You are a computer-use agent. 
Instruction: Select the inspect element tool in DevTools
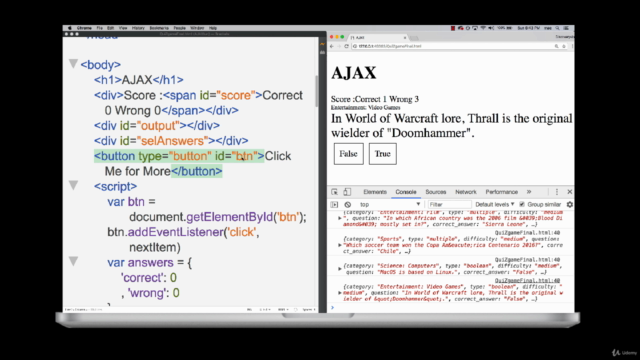coord(334,192)
